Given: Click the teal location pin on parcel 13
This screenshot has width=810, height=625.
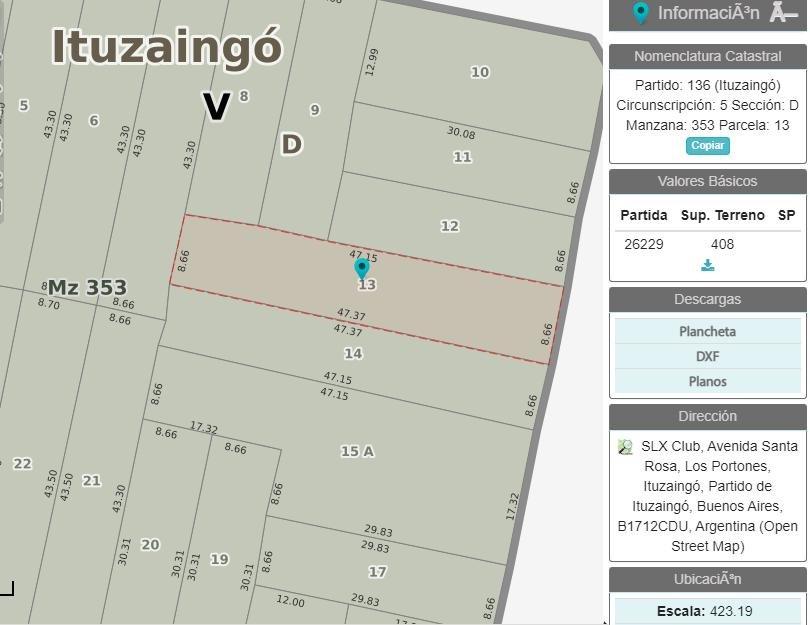Looking at the screenshot, I should tap(362, 267).
